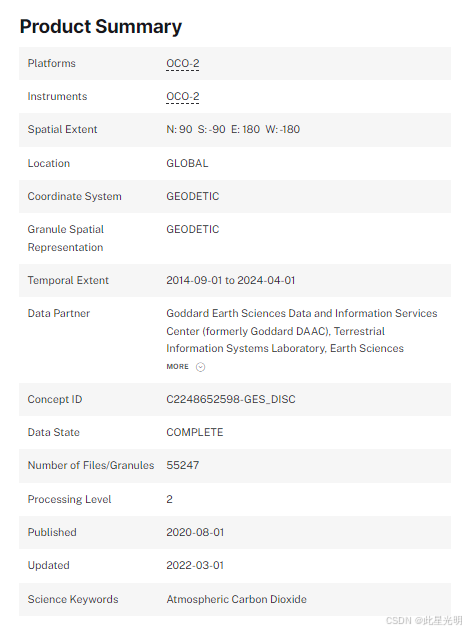The height and width of the screenshot is (632, 466).
Task: Click the Product Summary heading
Action: (101, 27)
